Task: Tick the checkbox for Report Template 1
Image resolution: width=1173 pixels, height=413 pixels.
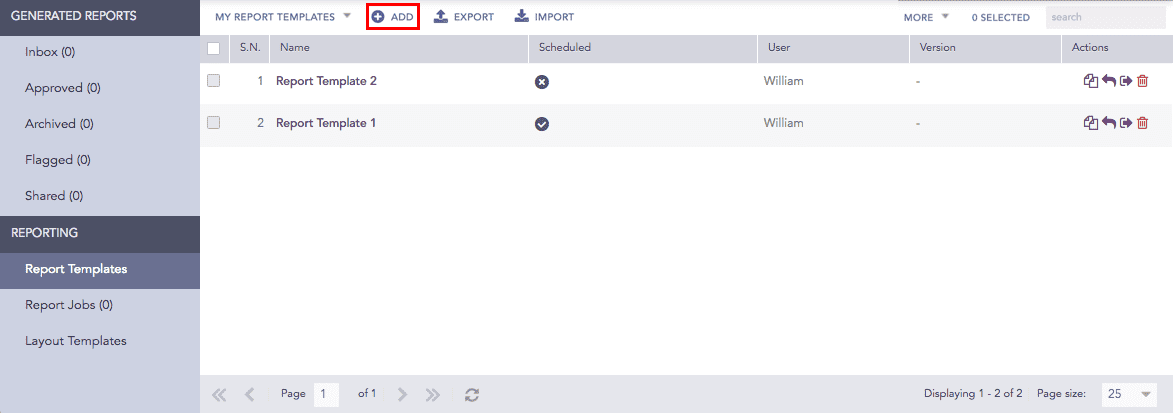Action: click(x=213, y=123)
